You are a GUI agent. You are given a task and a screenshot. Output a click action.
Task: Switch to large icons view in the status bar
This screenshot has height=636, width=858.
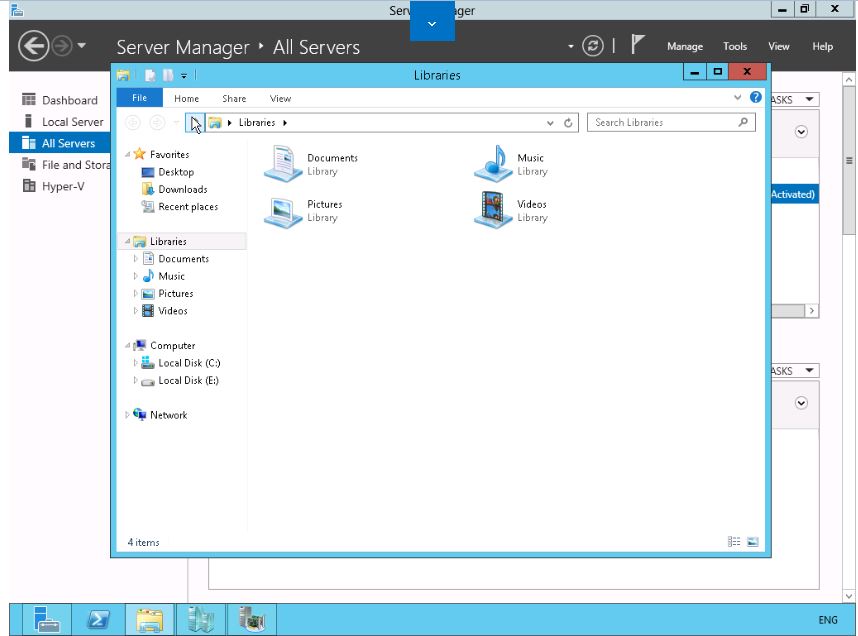coord(753,541)
